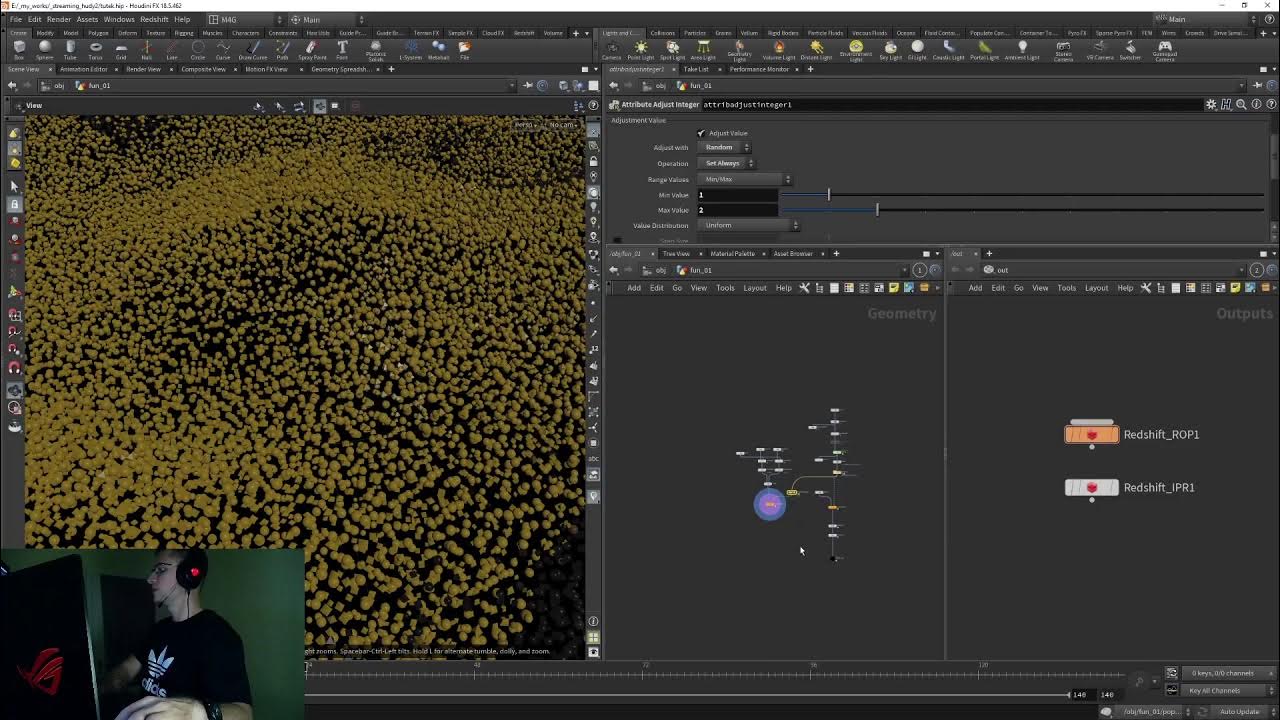Click the Redshift_ROP1 node icon
The height and width of the screenshot is (720, 1280).
1091,434
